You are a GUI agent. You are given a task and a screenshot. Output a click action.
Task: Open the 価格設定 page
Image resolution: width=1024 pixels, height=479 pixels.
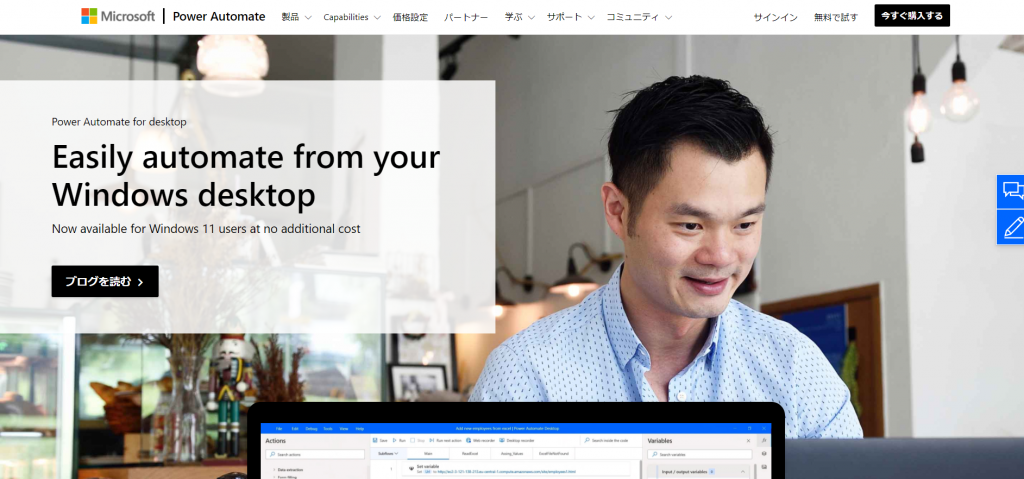[410, 17]
